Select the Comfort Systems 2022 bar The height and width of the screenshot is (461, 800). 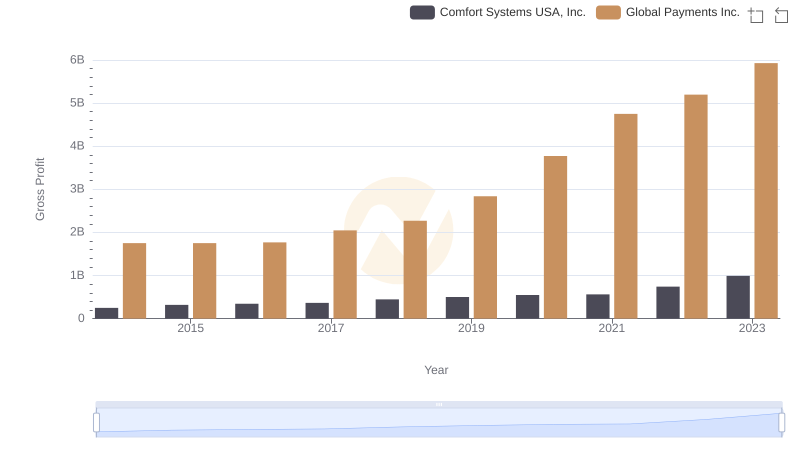click(667, 302)
